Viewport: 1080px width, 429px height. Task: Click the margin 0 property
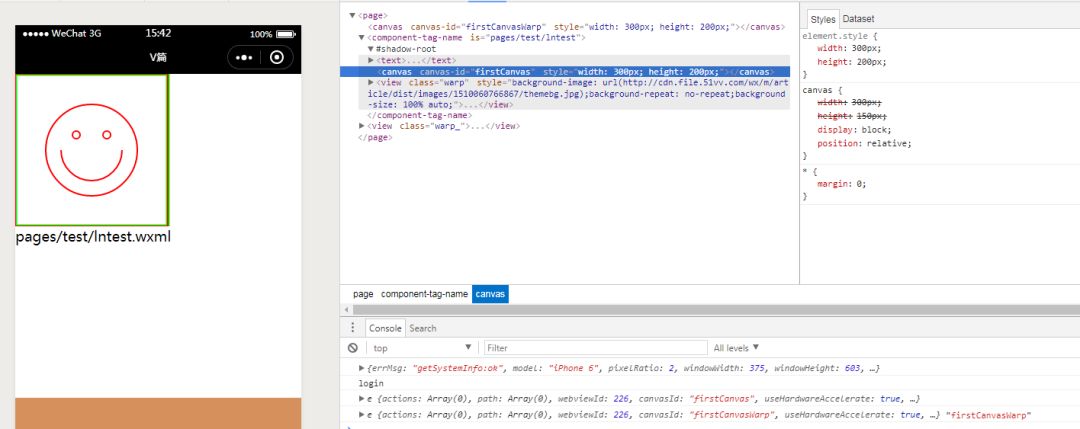842,184
